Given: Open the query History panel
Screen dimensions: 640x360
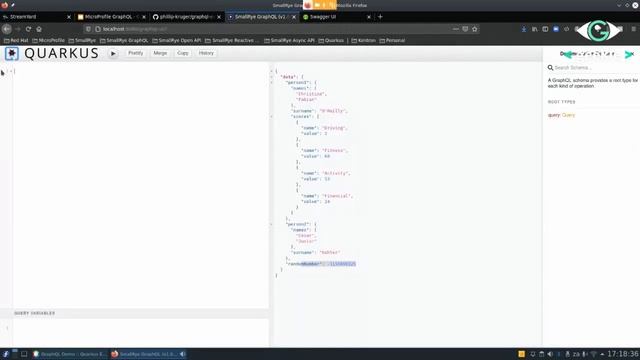Looking at the screenshot, I should [206, 53].
